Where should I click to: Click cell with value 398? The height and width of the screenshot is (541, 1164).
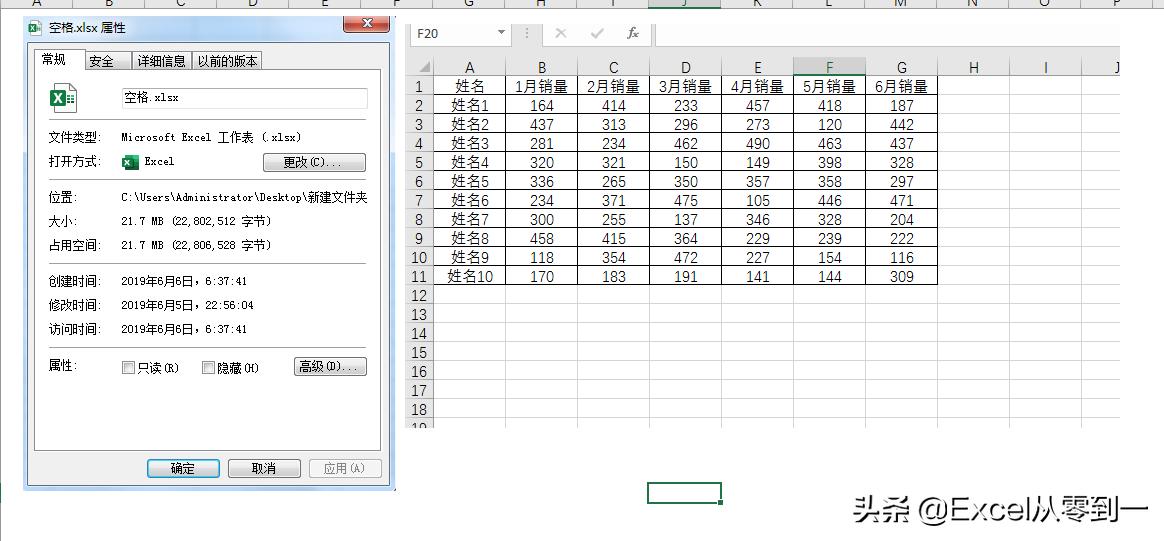[830, 162]
